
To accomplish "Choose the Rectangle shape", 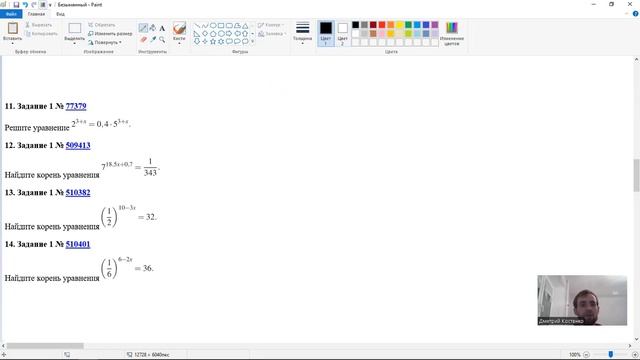I will click(x=221, y=25).
